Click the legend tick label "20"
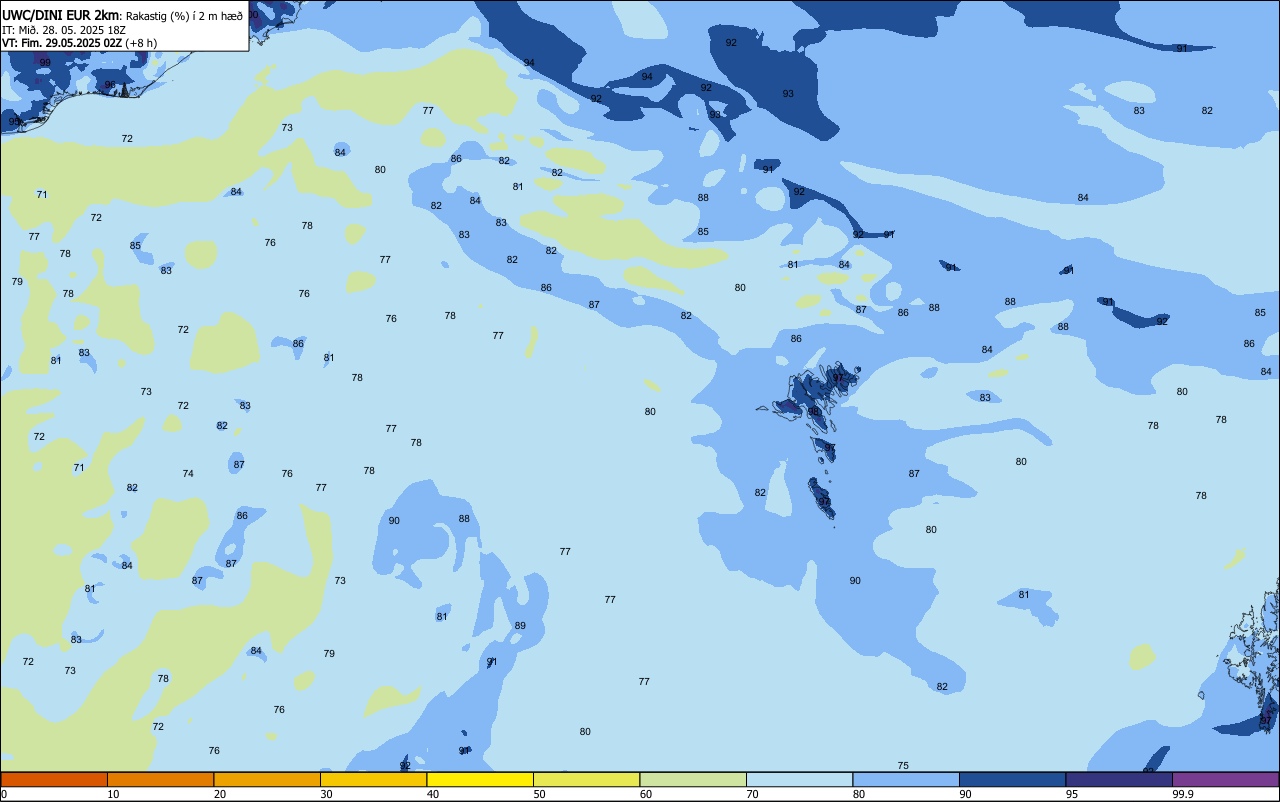 point(220,794)
